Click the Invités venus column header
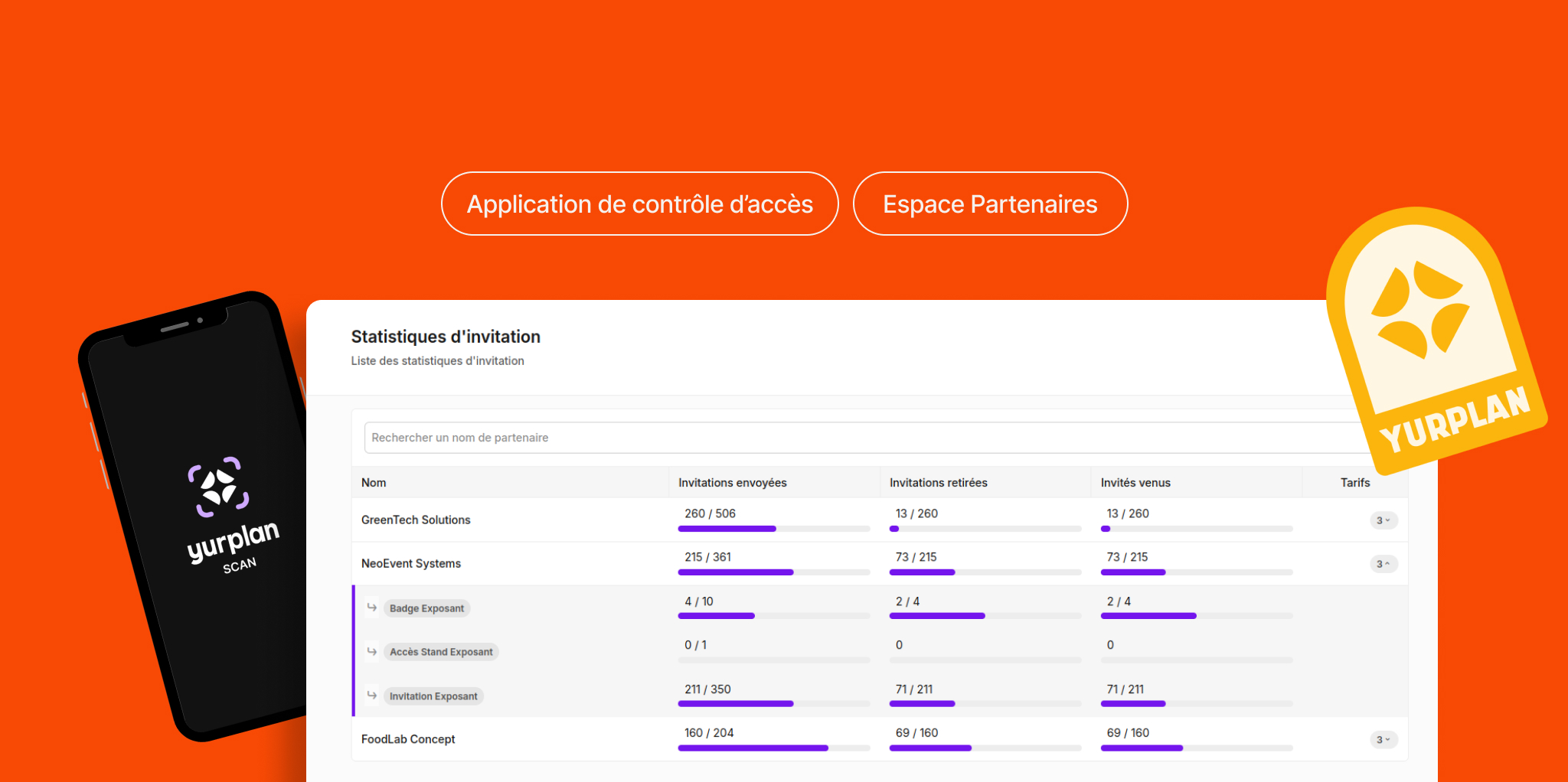This screenshot has width=1568, height=782. (x=1135, y=483)
